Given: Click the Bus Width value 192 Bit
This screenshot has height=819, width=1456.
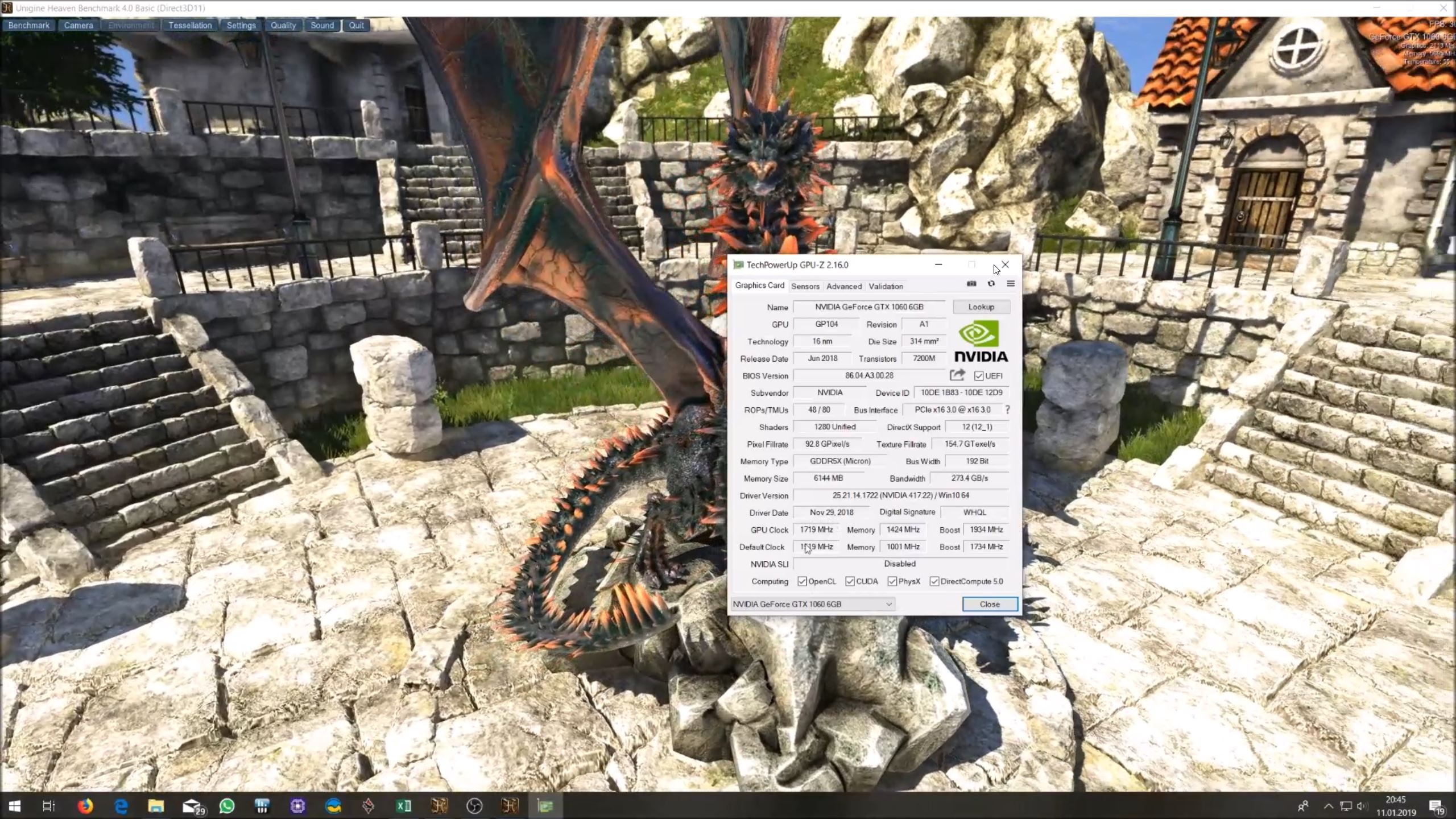Looking at the screenshot, I should pyautogui.click(x=977, y=461).
